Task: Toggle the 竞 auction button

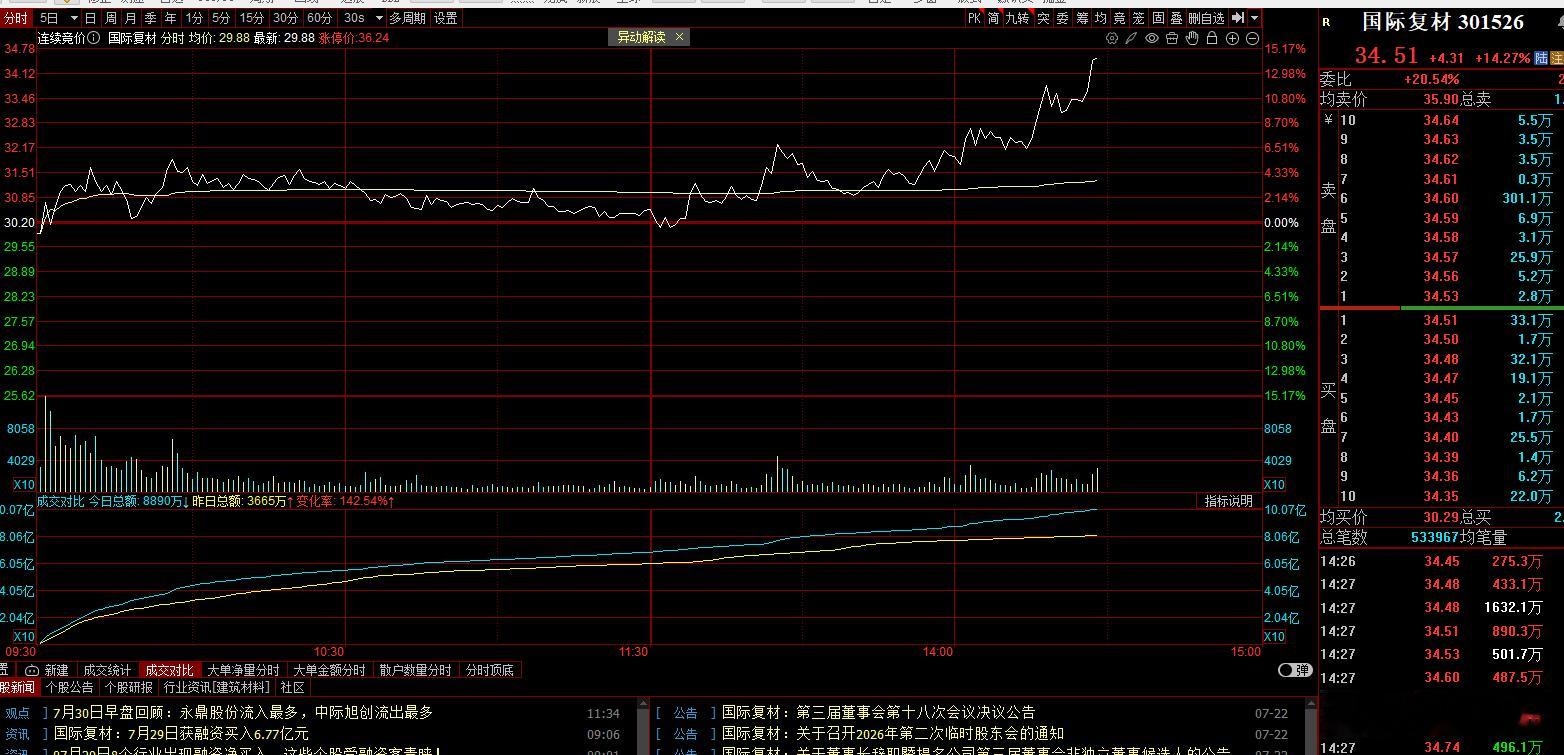Action: point(1120,18)
